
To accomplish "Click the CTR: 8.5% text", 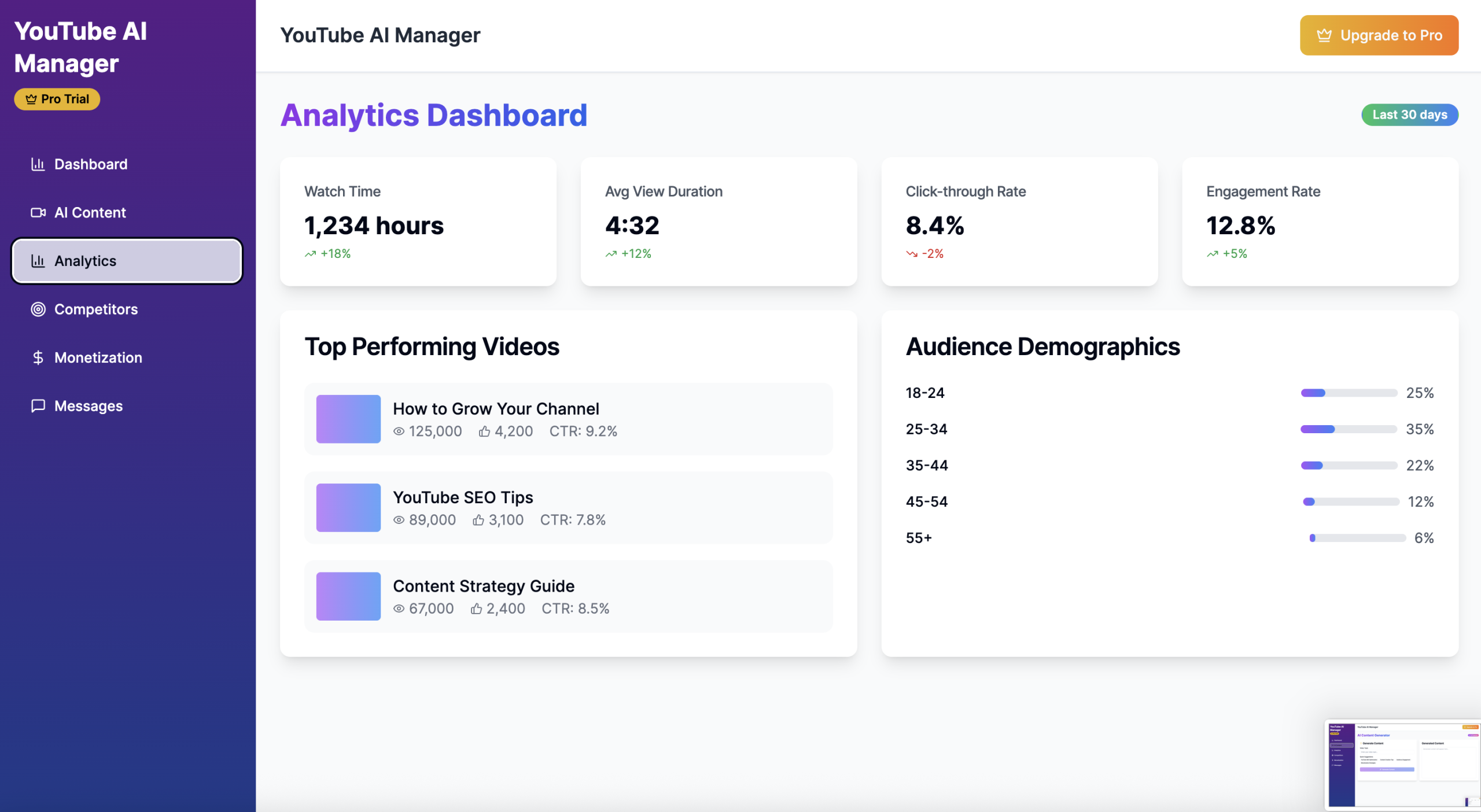I will click(576, 608).
